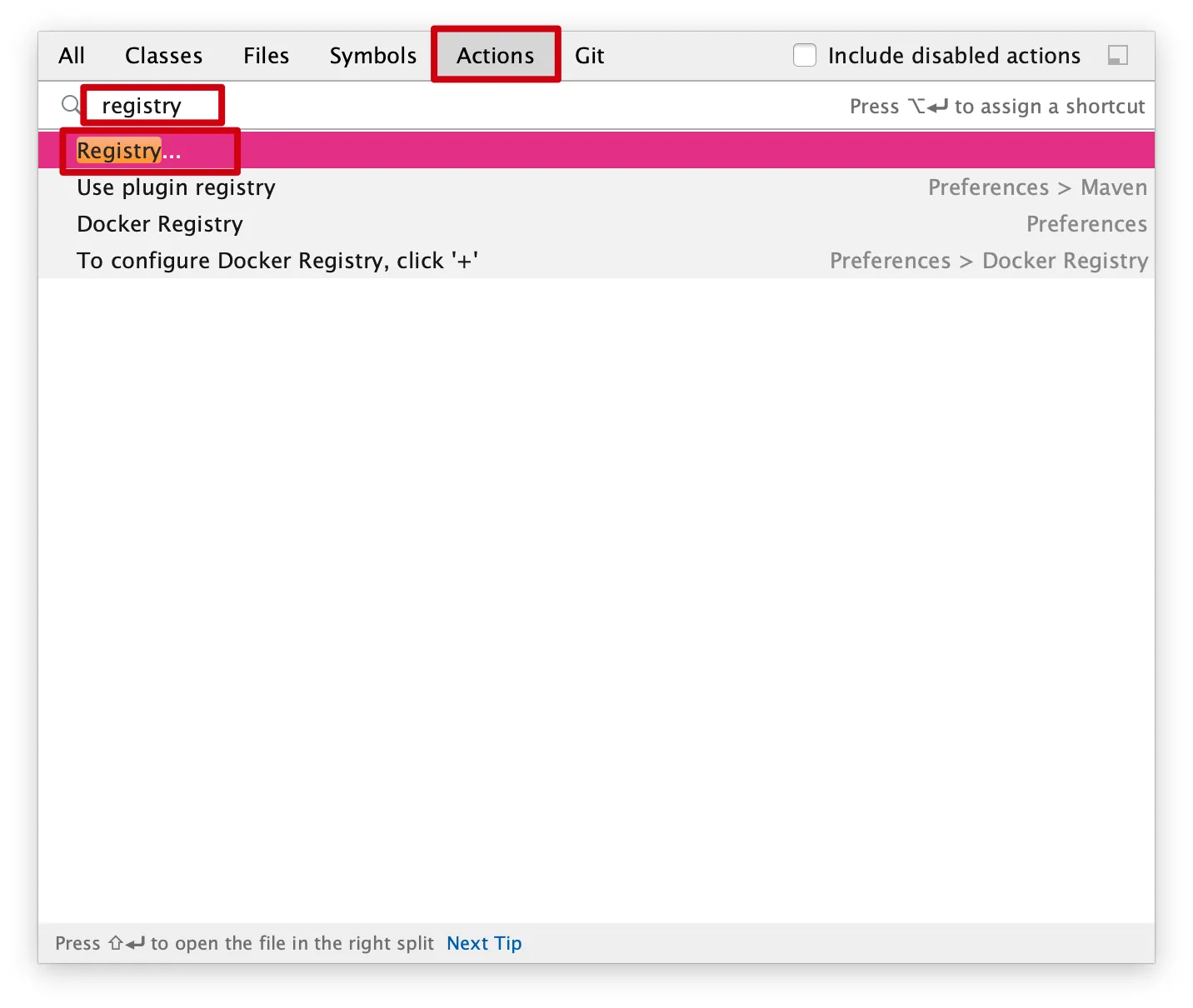Switch to the All tab
The image size is (1193, 1008).
coord(72,56)
